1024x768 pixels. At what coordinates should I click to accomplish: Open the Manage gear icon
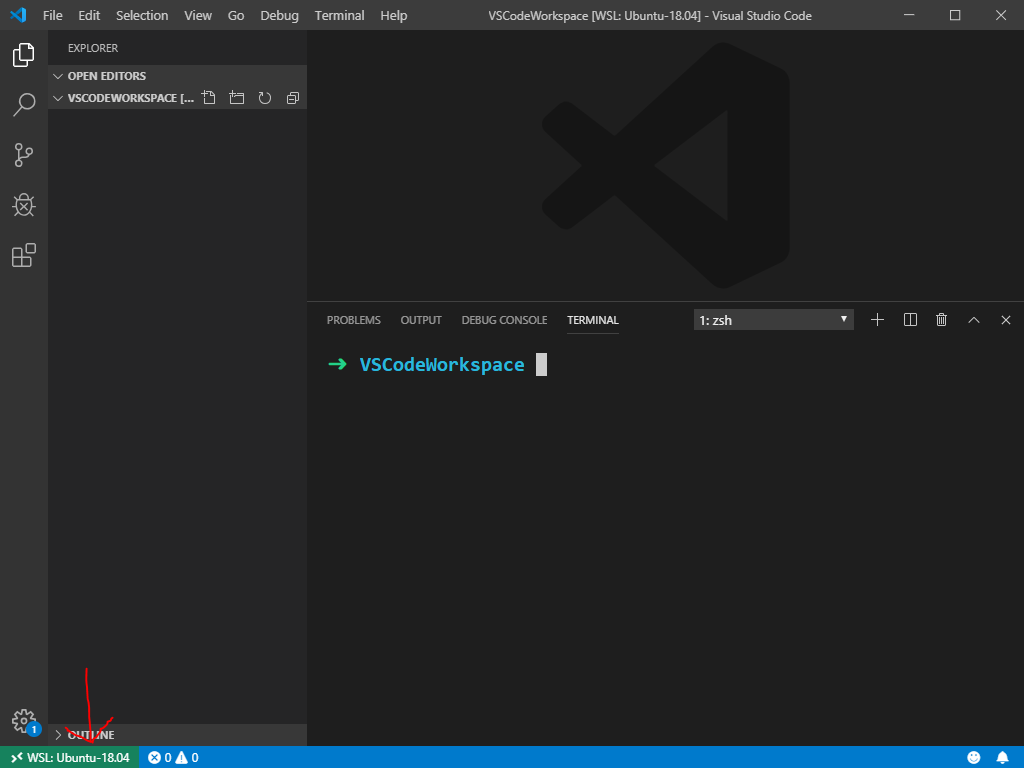click(x=25, y=722)
